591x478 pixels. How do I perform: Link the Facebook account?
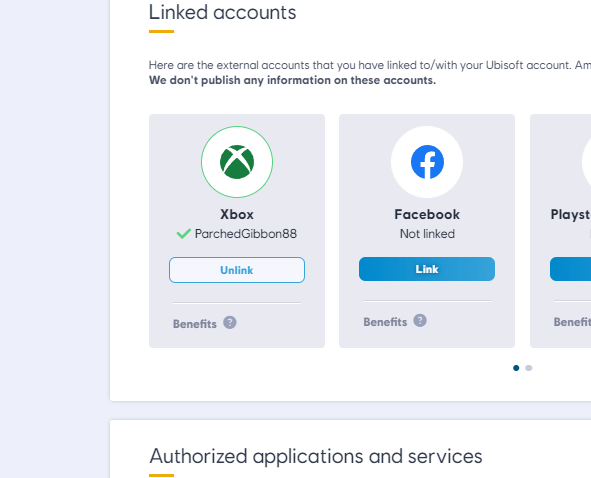(x=427, y=269)
